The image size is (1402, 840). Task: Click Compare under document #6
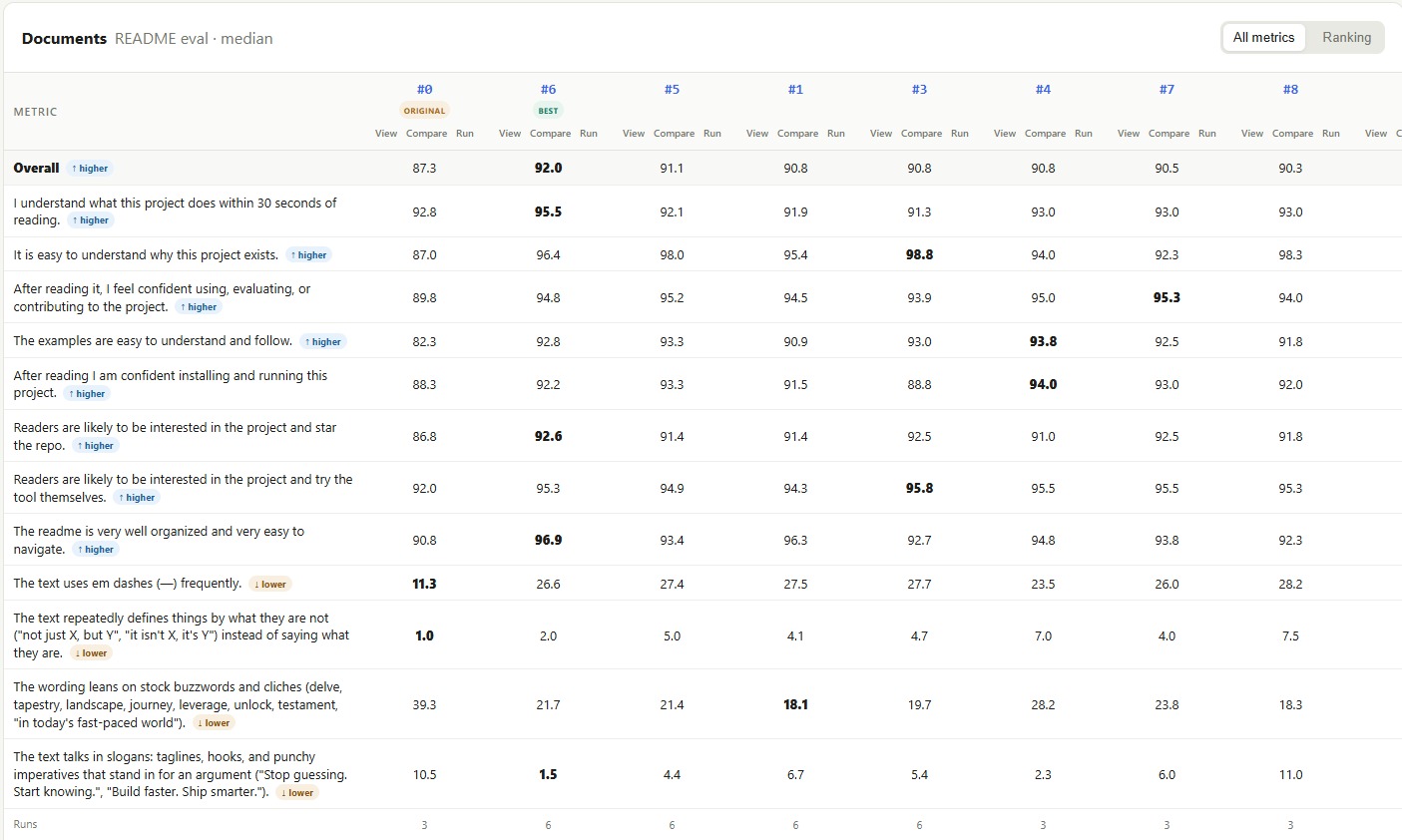point(550,134)
